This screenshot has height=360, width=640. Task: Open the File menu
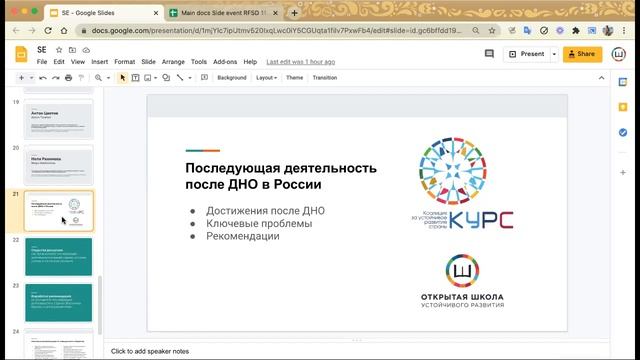(42, 62)
